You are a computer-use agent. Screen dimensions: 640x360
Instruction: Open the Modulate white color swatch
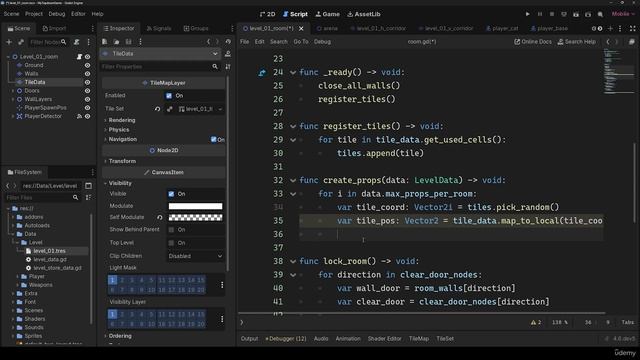coord(196,206)
